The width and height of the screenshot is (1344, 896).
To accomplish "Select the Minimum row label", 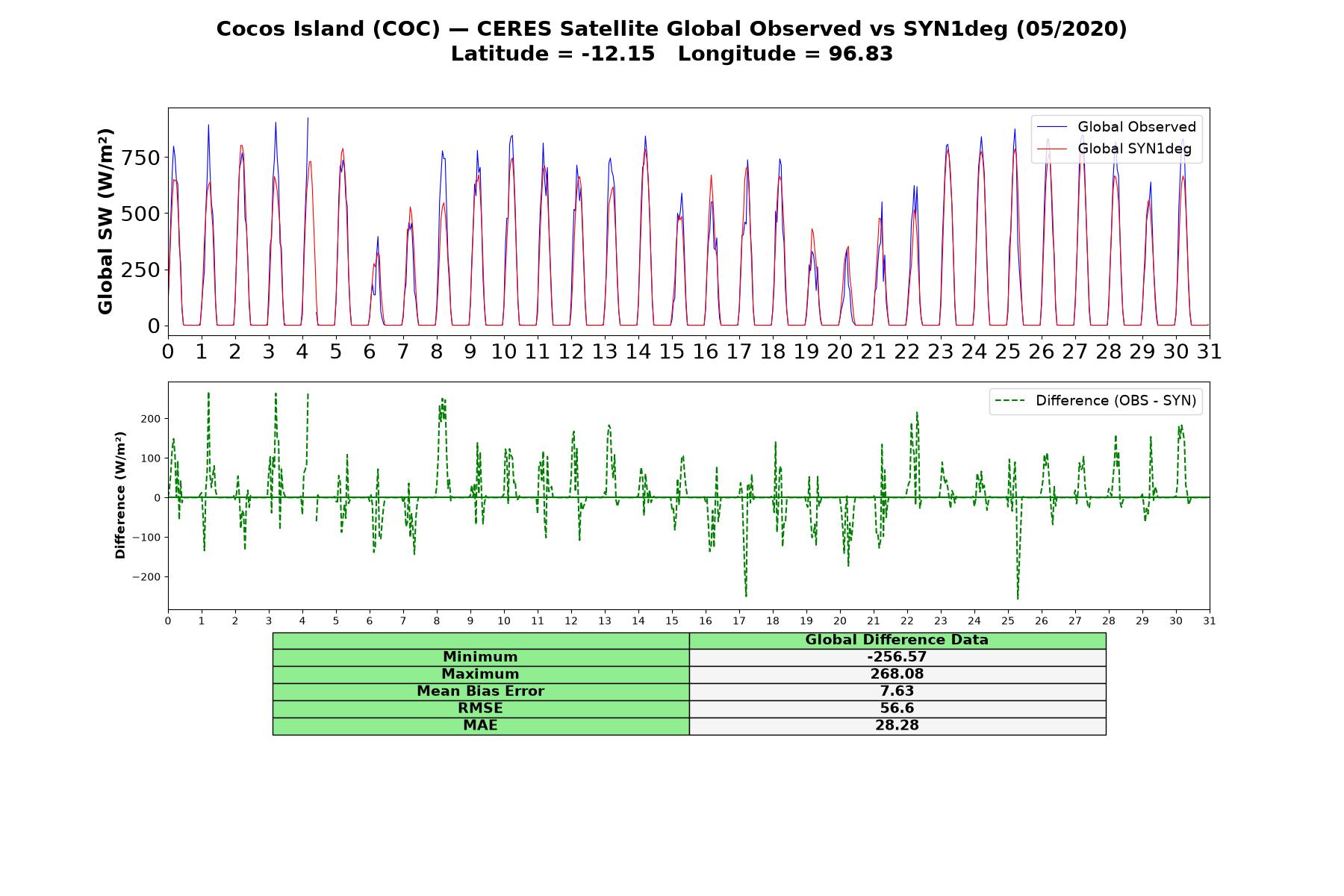I will 480,657.
